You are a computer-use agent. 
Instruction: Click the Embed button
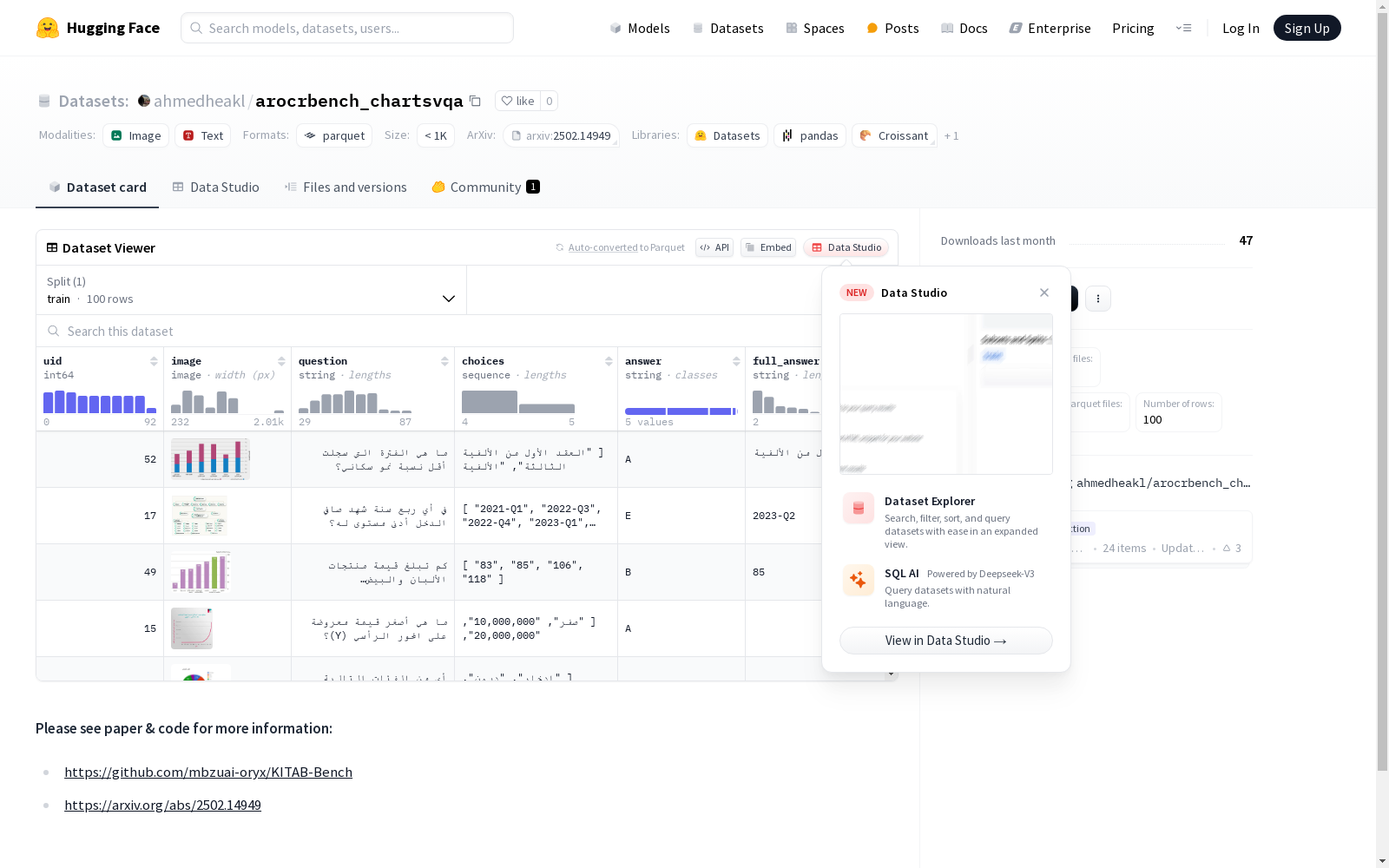pyautogui.click(x=768, y=247)
